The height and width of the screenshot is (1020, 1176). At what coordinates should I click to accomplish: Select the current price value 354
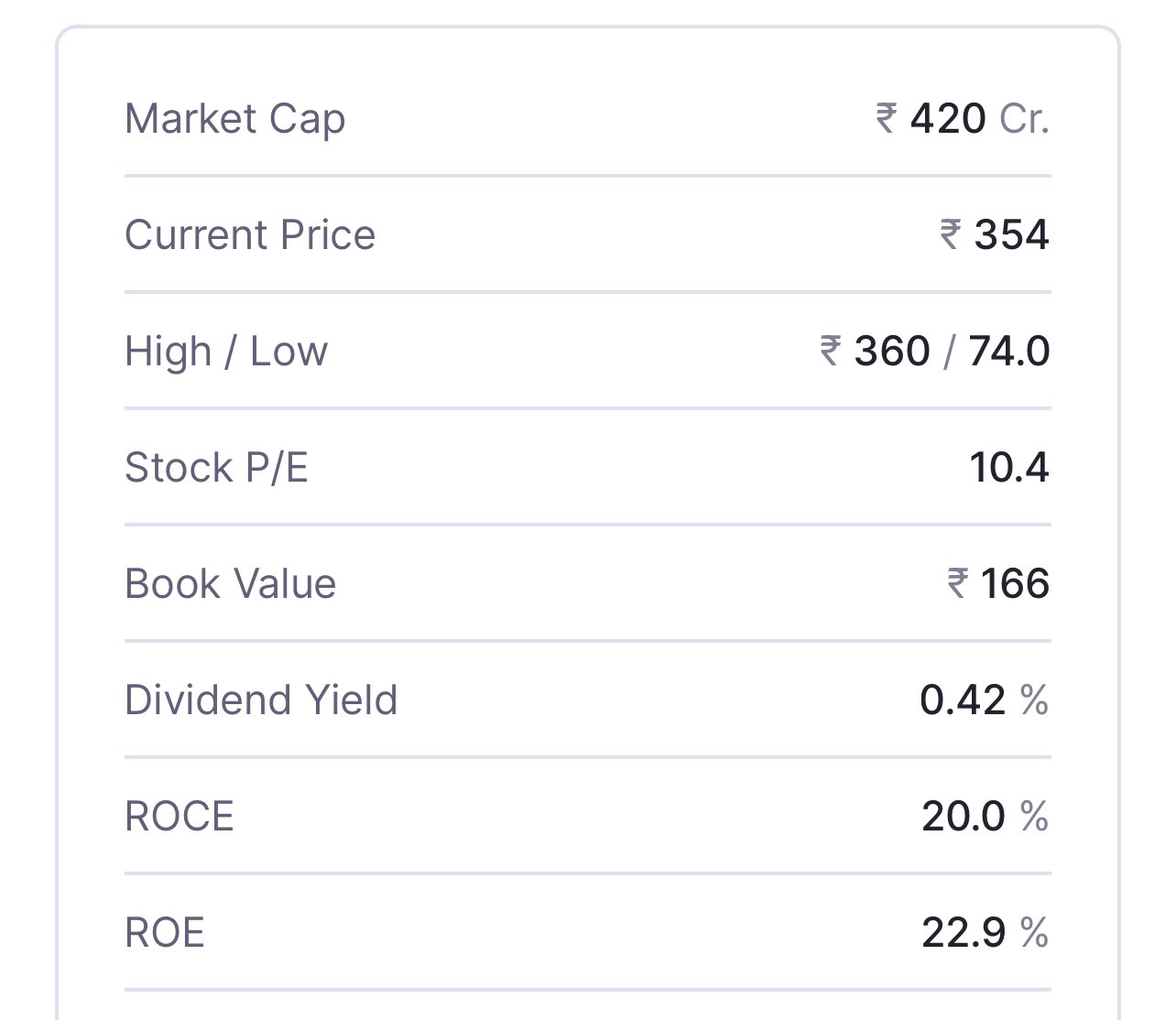coord(1011,235)
